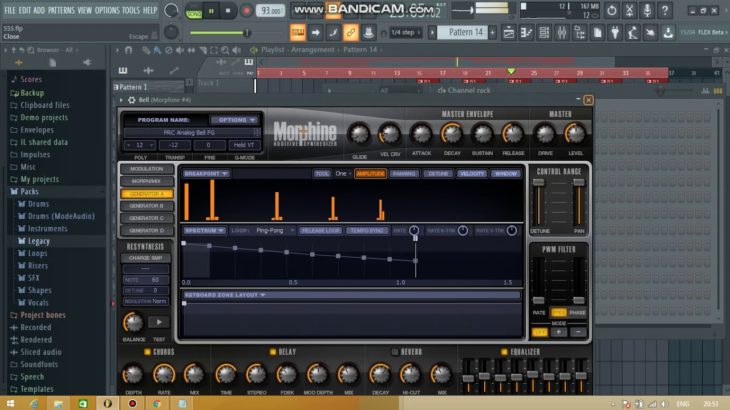Open the PATTERNS menu
Screen dimensions: 730x410
(x=61, y=10)
